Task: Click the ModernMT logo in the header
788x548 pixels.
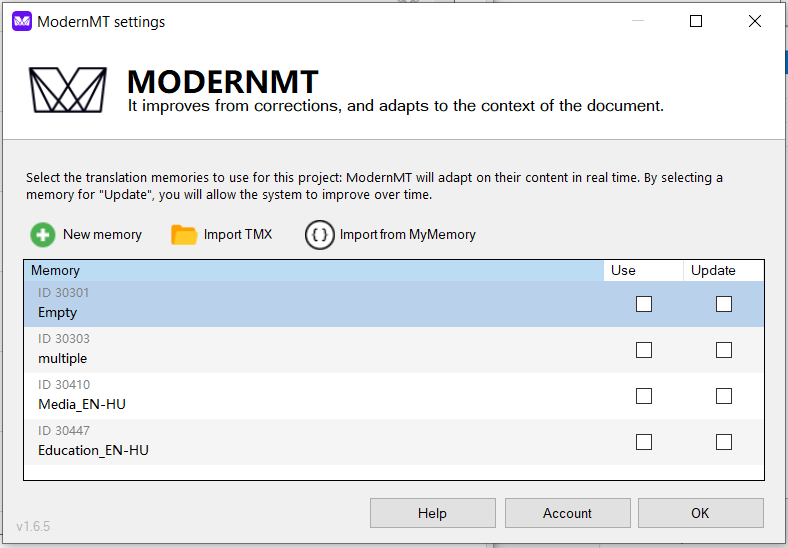Action: [68, 90]
